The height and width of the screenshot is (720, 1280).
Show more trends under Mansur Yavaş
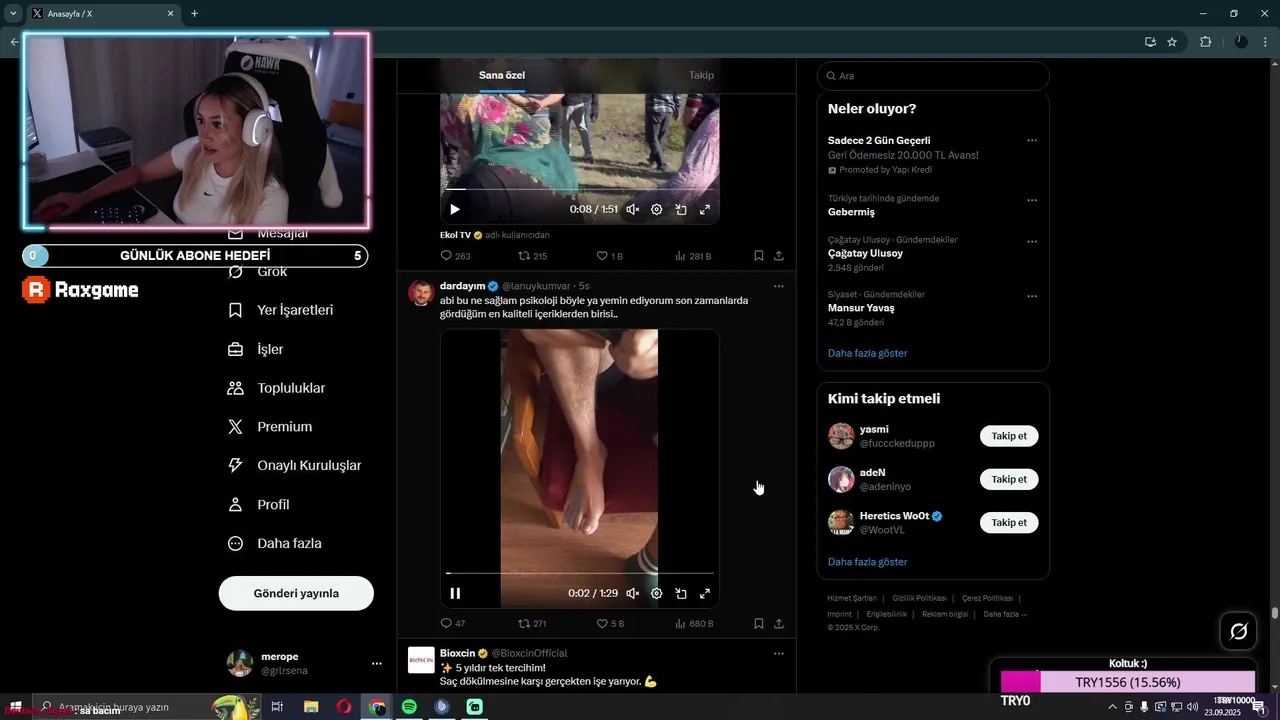click(x=867, y=353)
